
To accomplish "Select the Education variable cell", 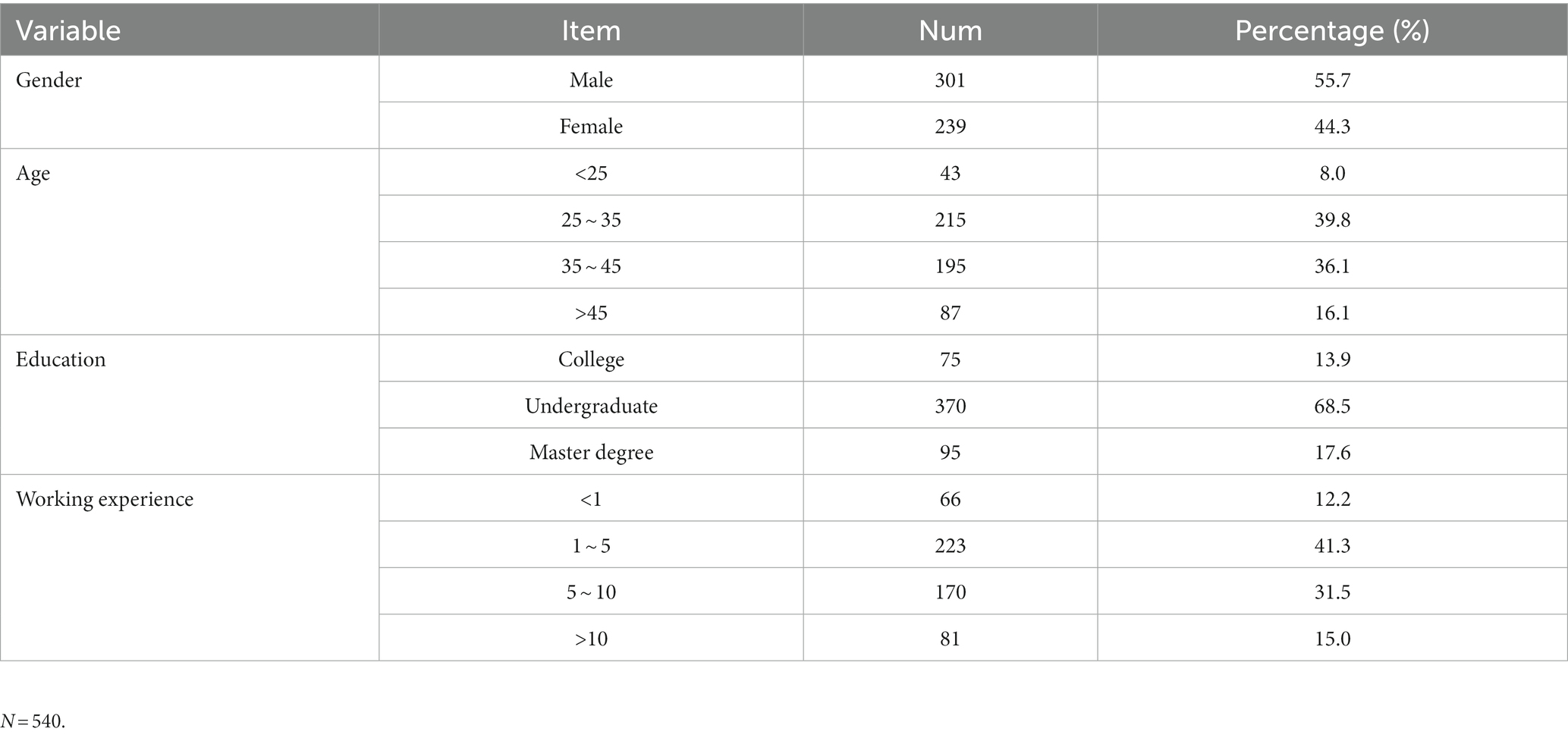I will [190, 405].
